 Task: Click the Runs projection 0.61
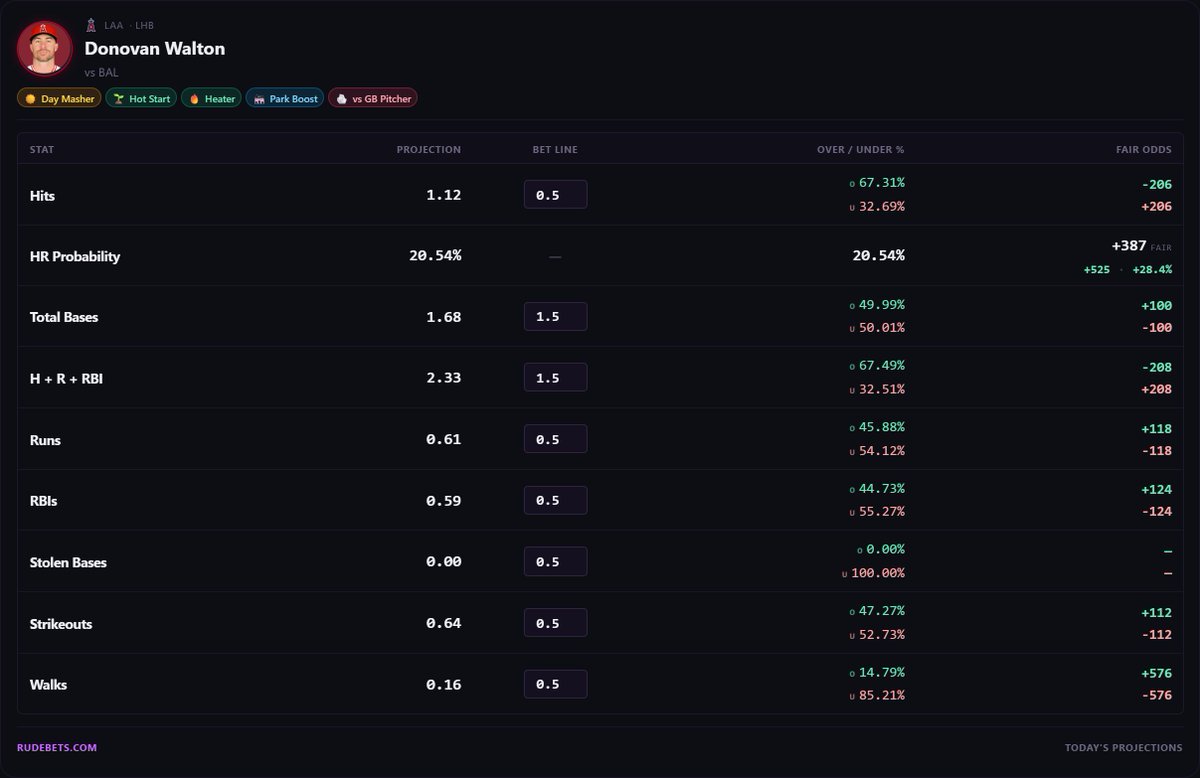coord(444,439)
